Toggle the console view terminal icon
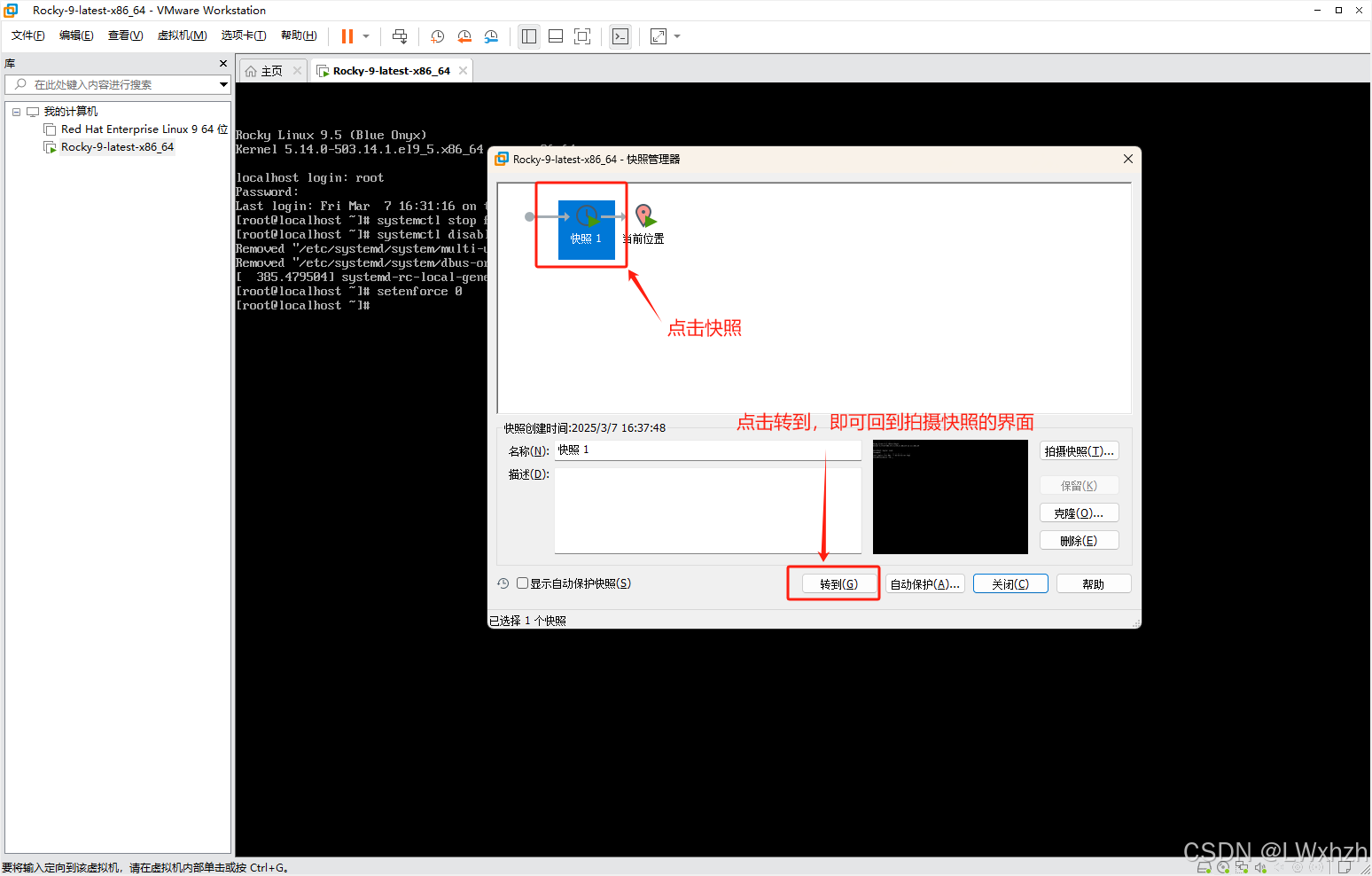 pyautogui.click(x=620, y=36)
